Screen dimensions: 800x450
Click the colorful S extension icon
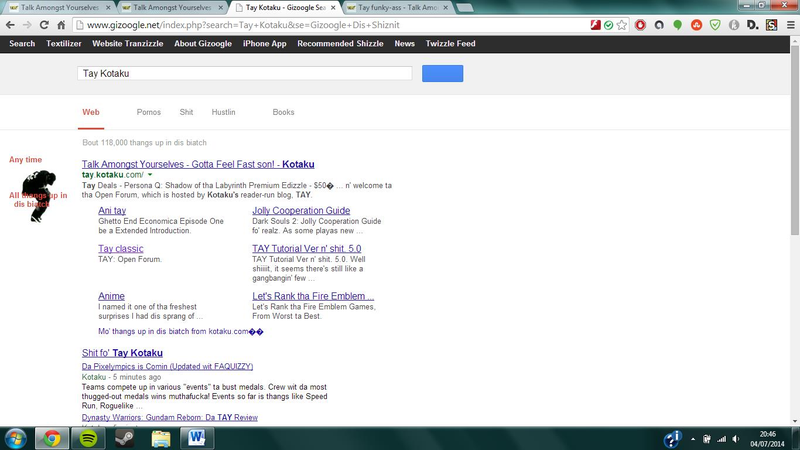click(771, 25)
